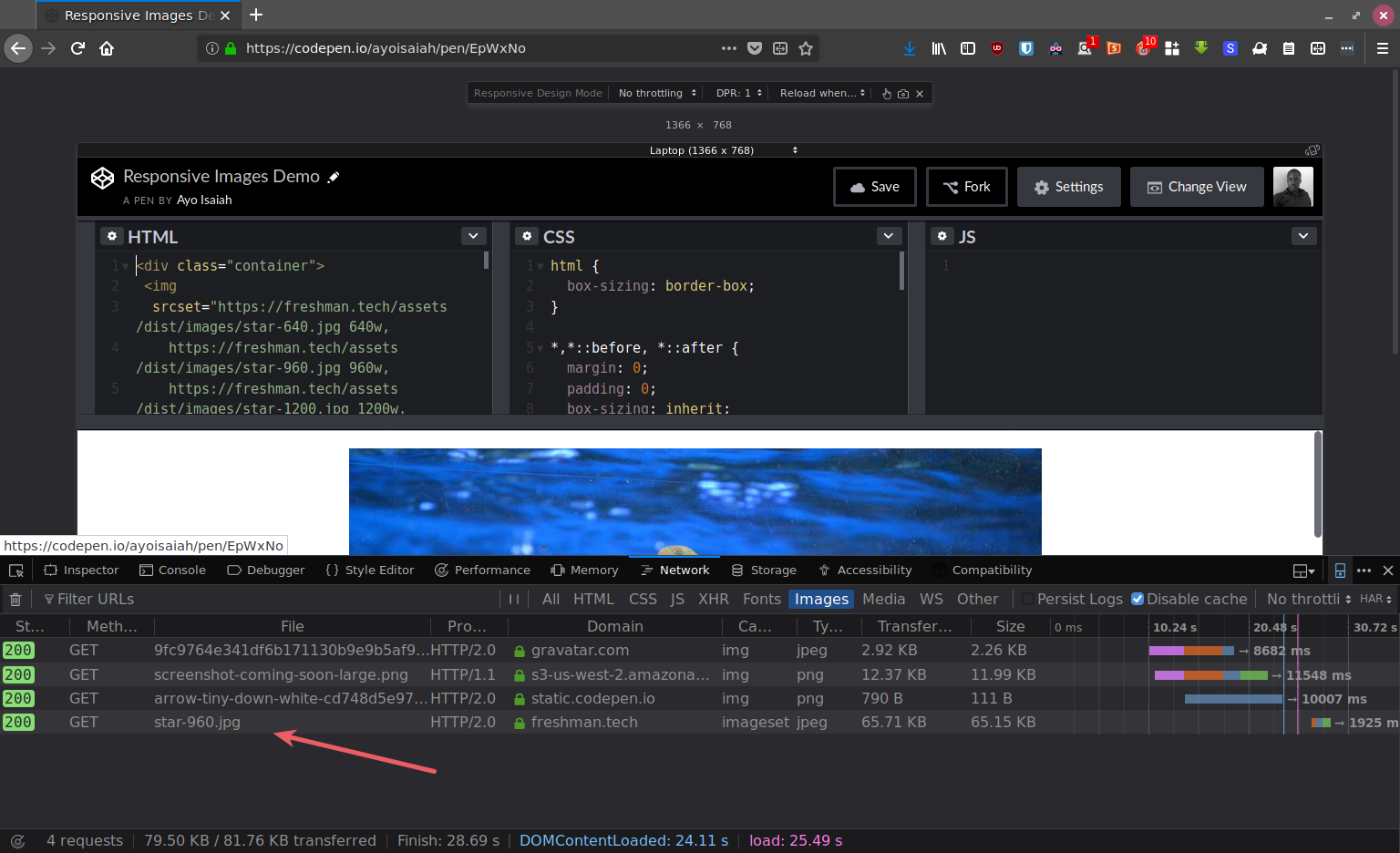Toggle Responsive Design Mode icon in DevTools
This screenshot has width=1400, height=853.
click(1340, 570)
